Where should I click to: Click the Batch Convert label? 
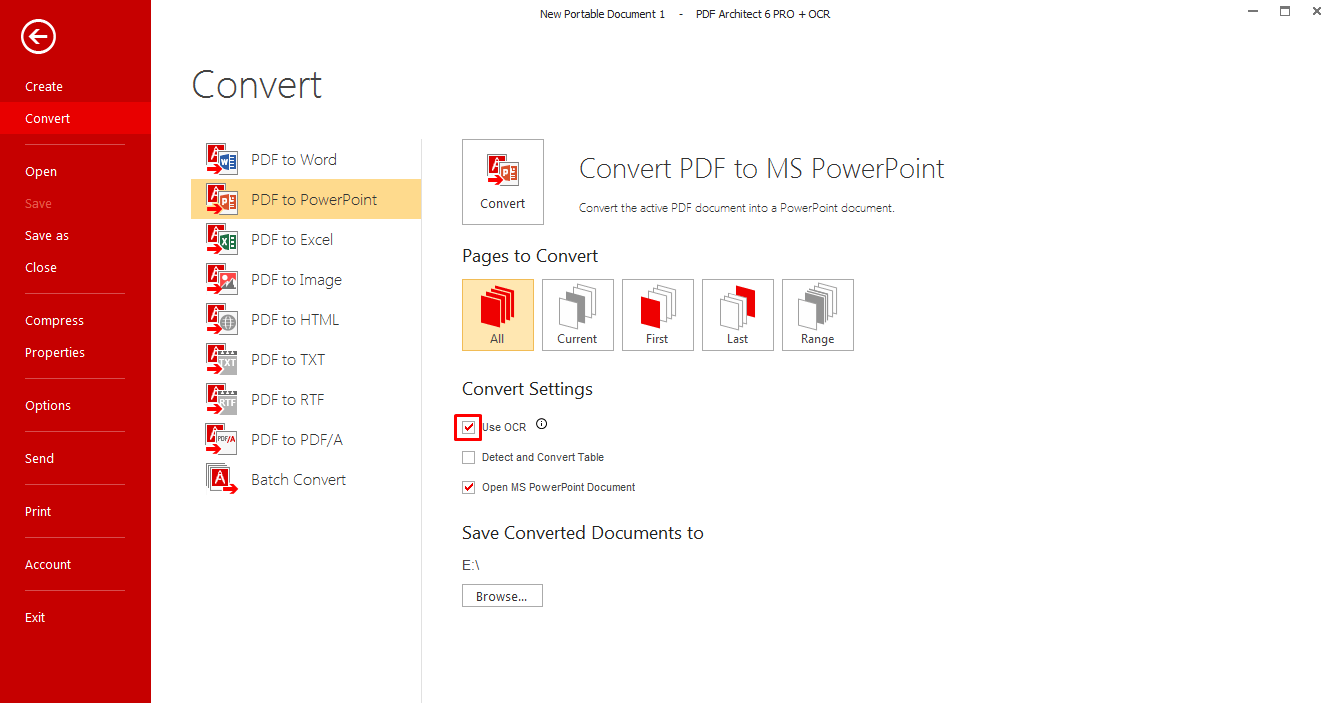[298, 480]
